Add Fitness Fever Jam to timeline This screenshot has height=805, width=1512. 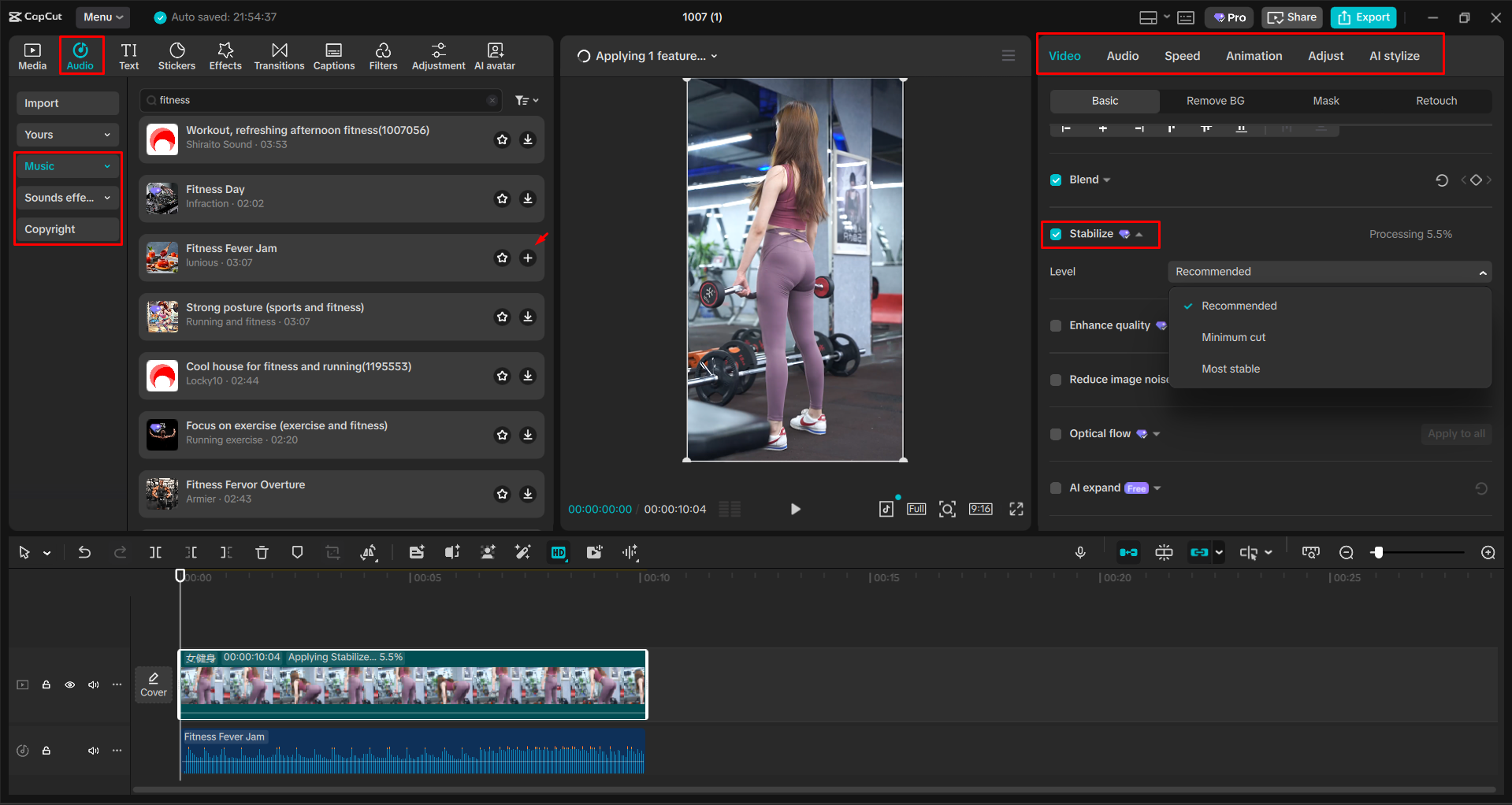[528, 258]
